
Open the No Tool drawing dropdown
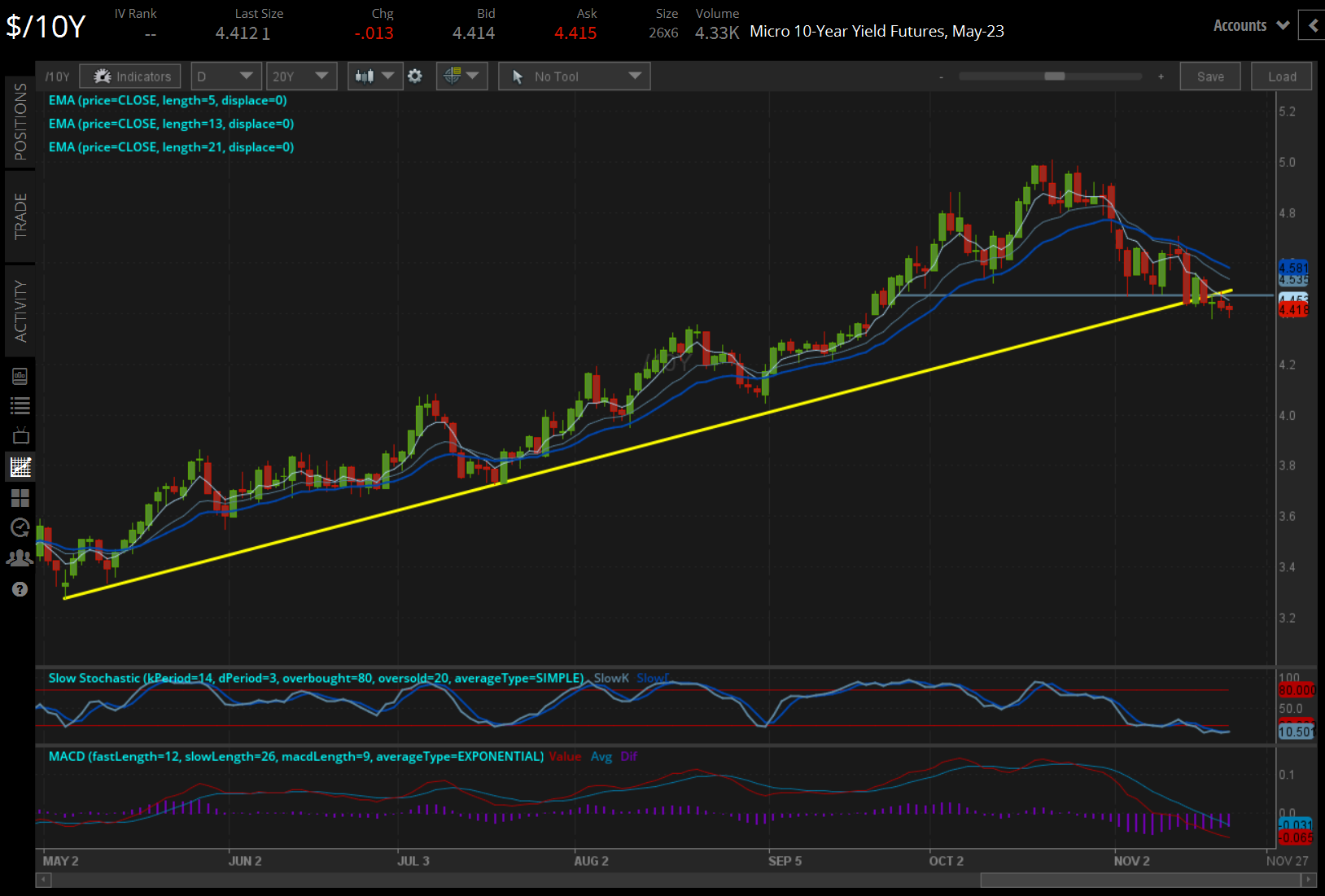coord(574,76)
